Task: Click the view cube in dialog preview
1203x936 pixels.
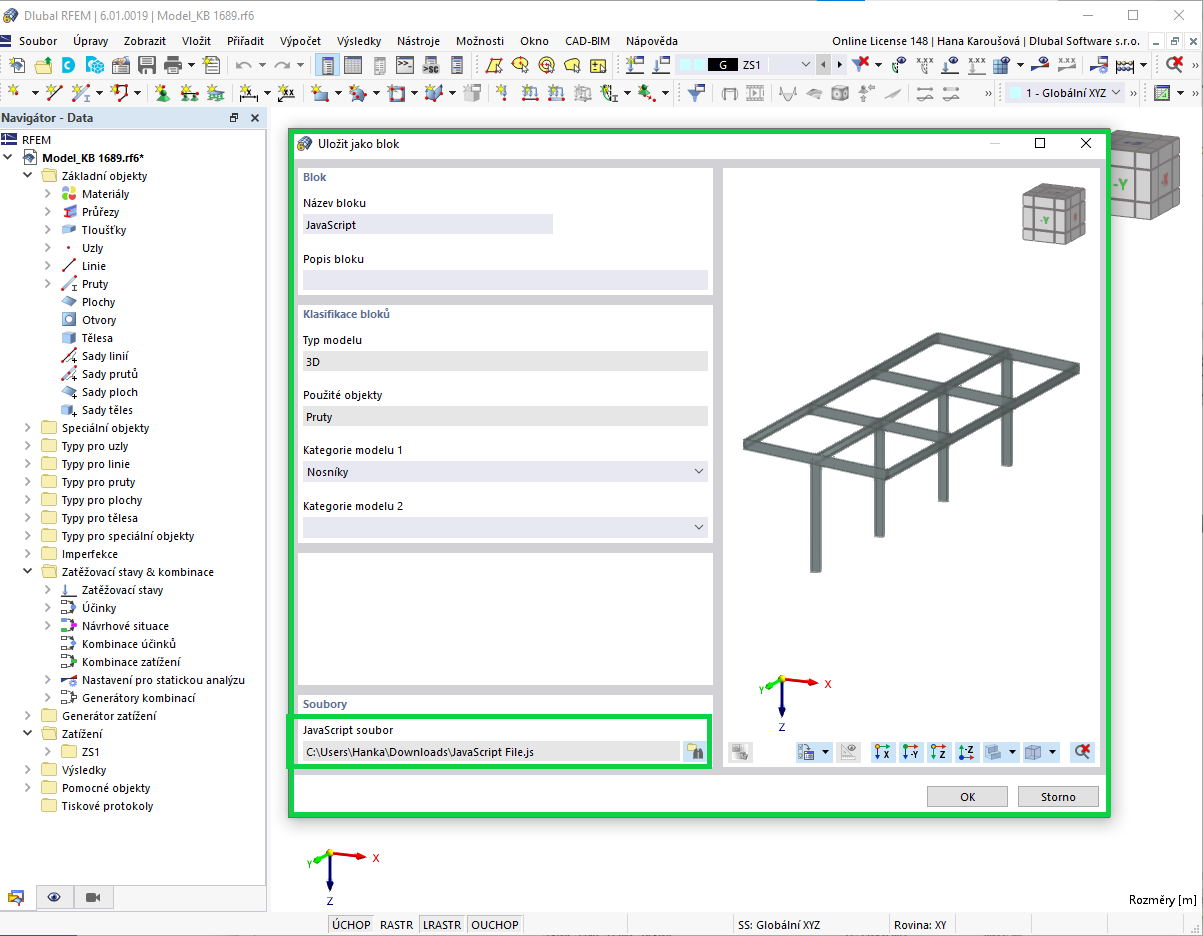Action: coord(1053,212)
